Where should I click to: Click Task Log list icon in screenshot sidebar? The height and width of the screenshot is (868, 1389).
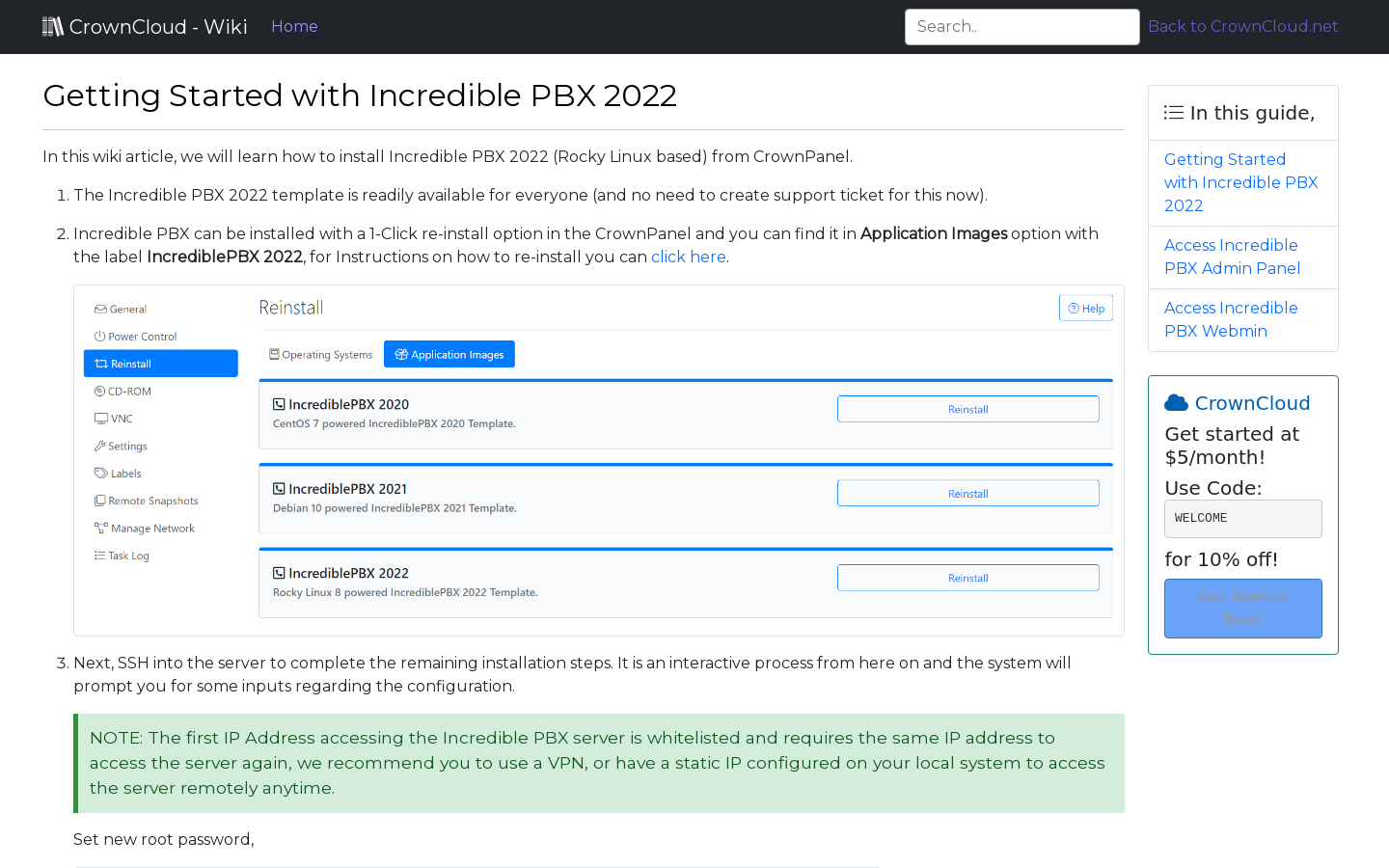click(99, 556)
